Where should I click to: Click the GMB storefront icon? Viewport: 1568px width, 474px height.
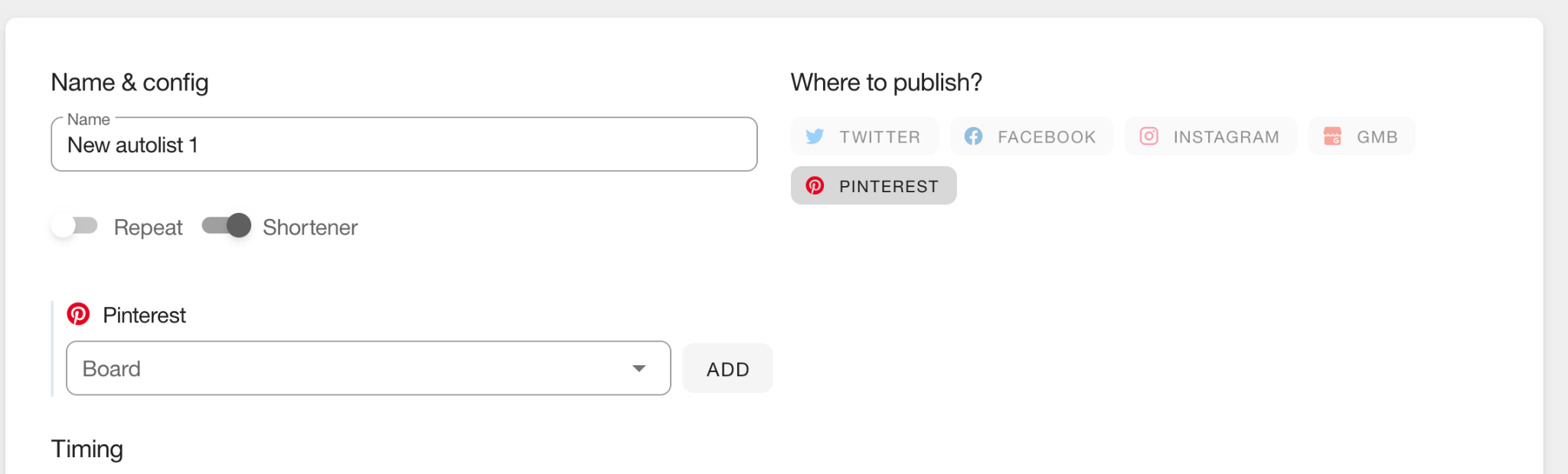1332,136
